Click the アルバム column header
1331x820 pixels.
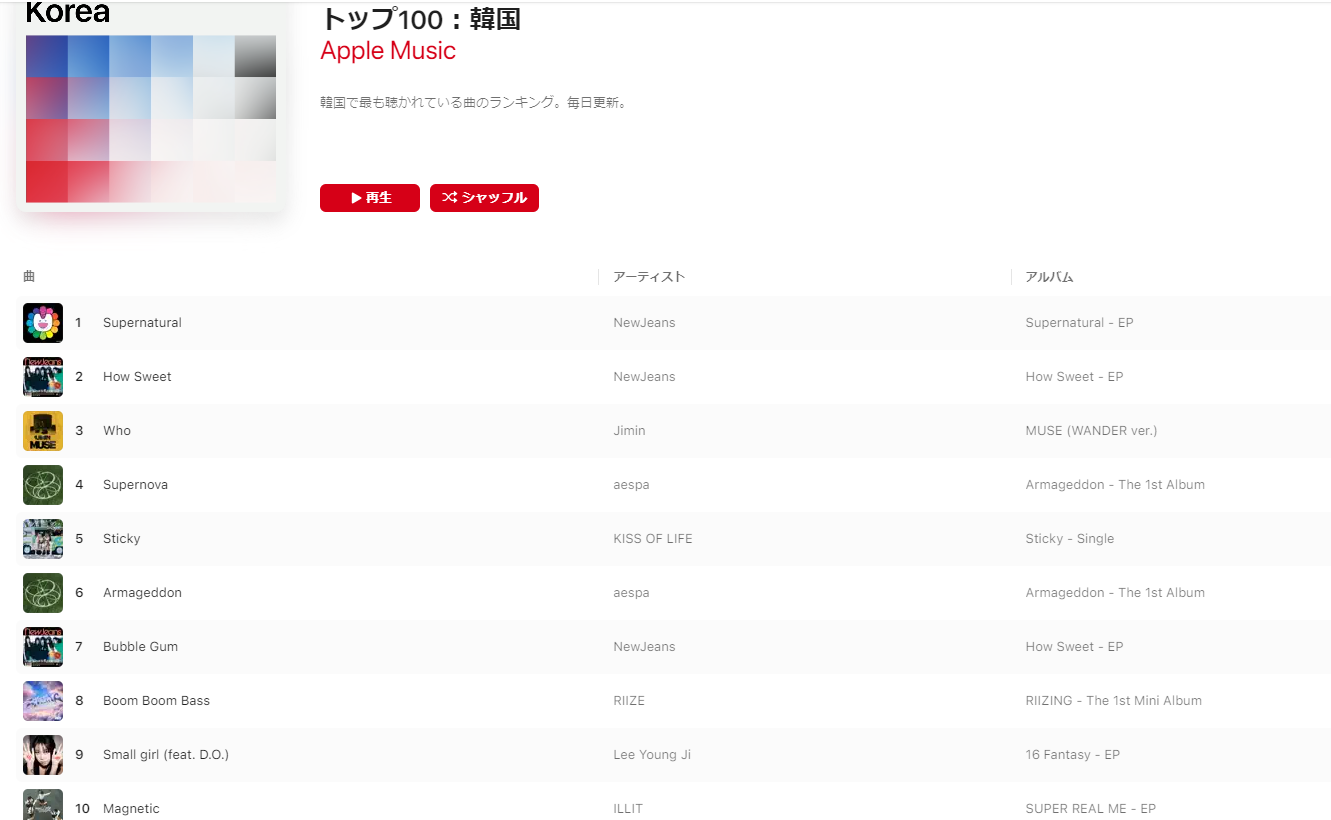1049,277
